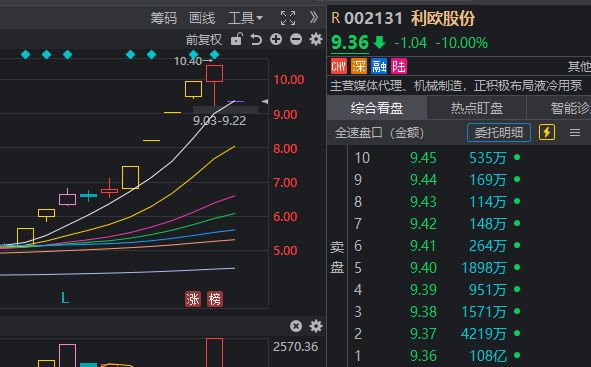Click the -10.00% change value
Image resolution: width=591 pixels, height=367 pixels.
[461, 43]
